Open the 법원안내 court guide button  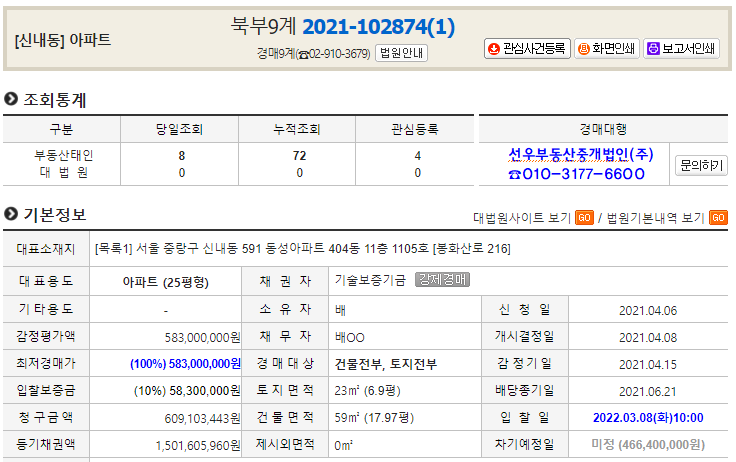[401, 53]
